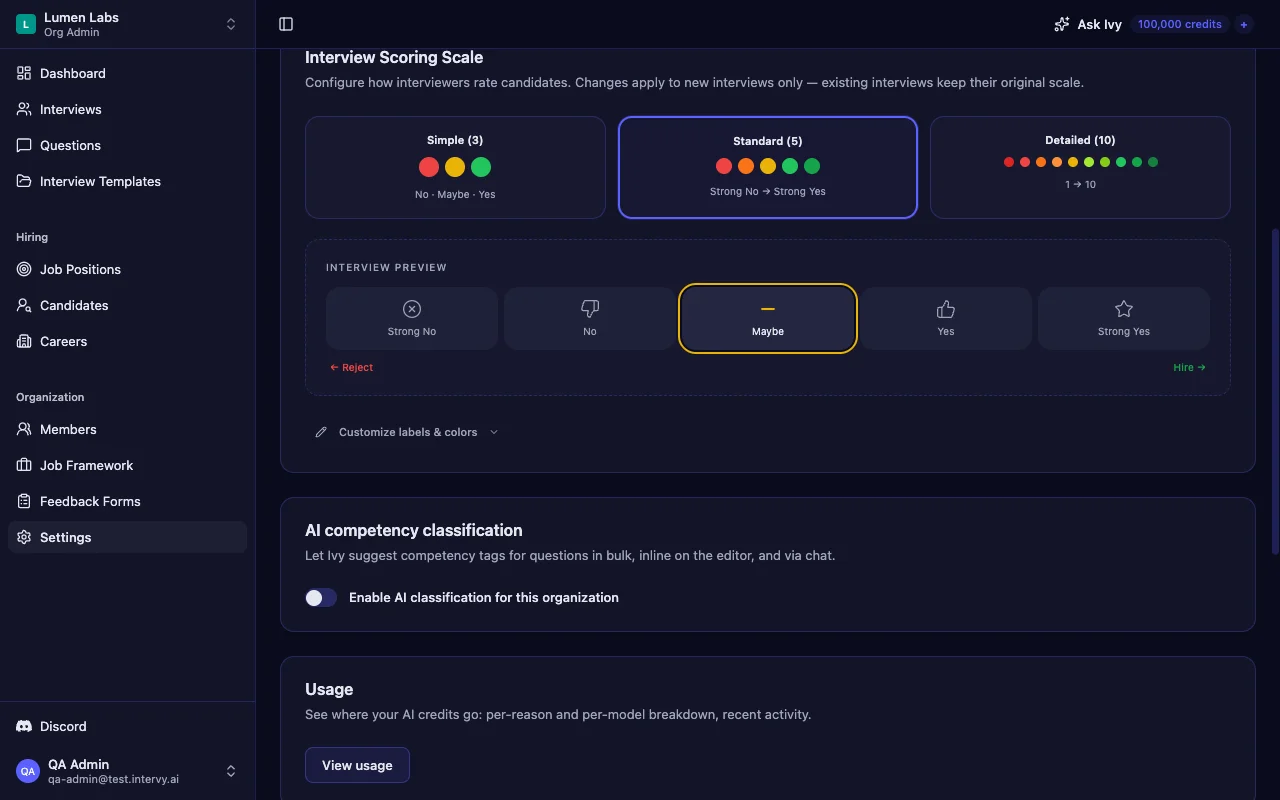Click the Job Positions target icon
Viewport: 1280px width, 800px height.
[x=24, y=269]
